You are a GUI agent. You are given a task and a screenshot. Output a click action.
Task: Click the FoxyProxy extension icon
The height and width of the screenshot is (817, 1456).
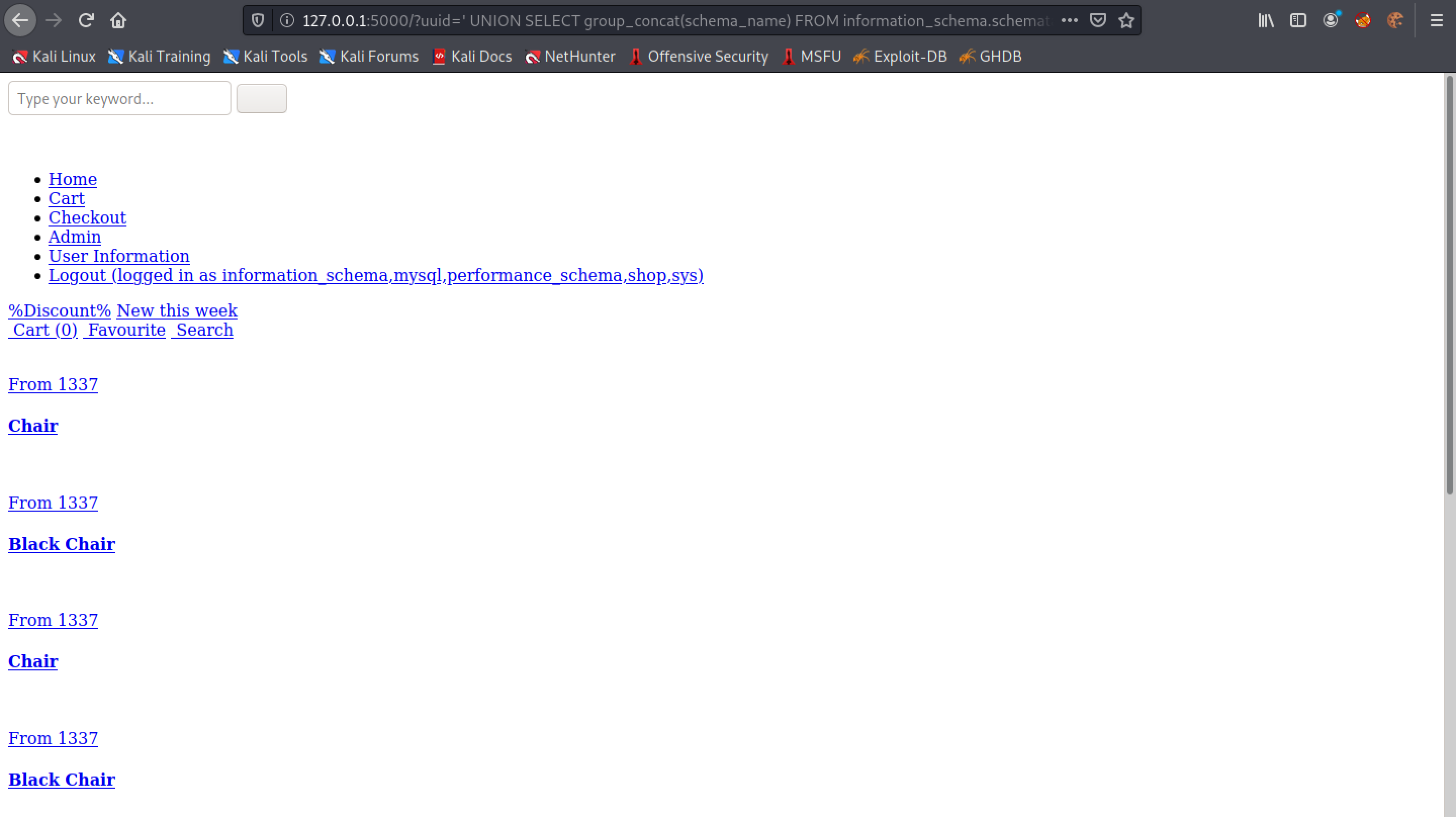[1363, 21]
